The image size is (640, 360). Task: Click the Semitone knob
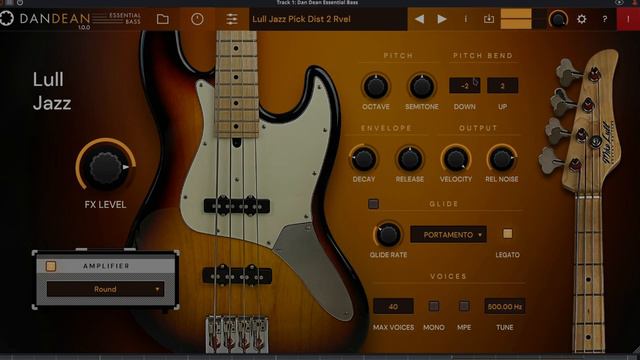click(x=421, y=87)
